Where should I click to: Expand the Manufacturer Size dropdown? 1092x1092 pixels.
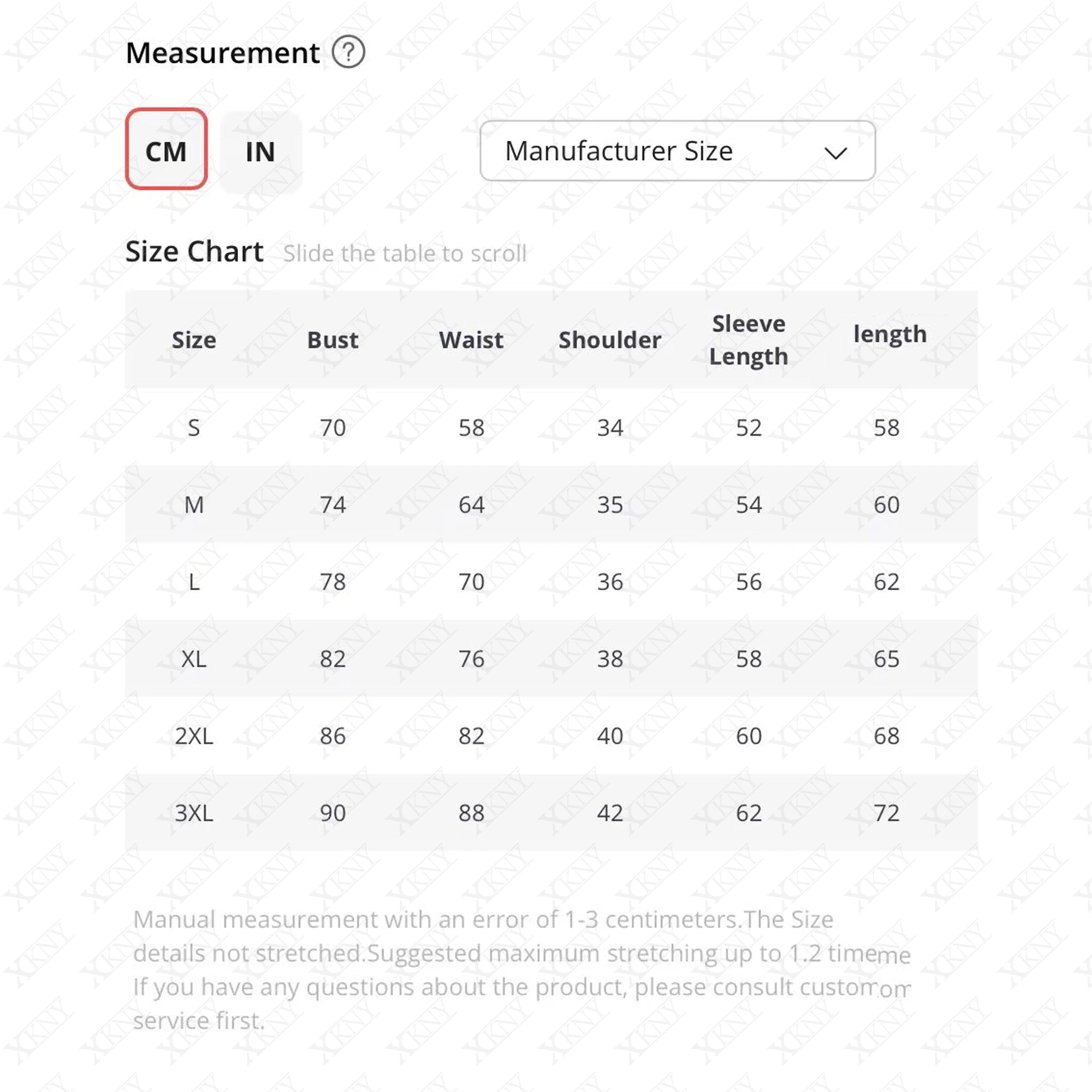click(x=677, y=151)
